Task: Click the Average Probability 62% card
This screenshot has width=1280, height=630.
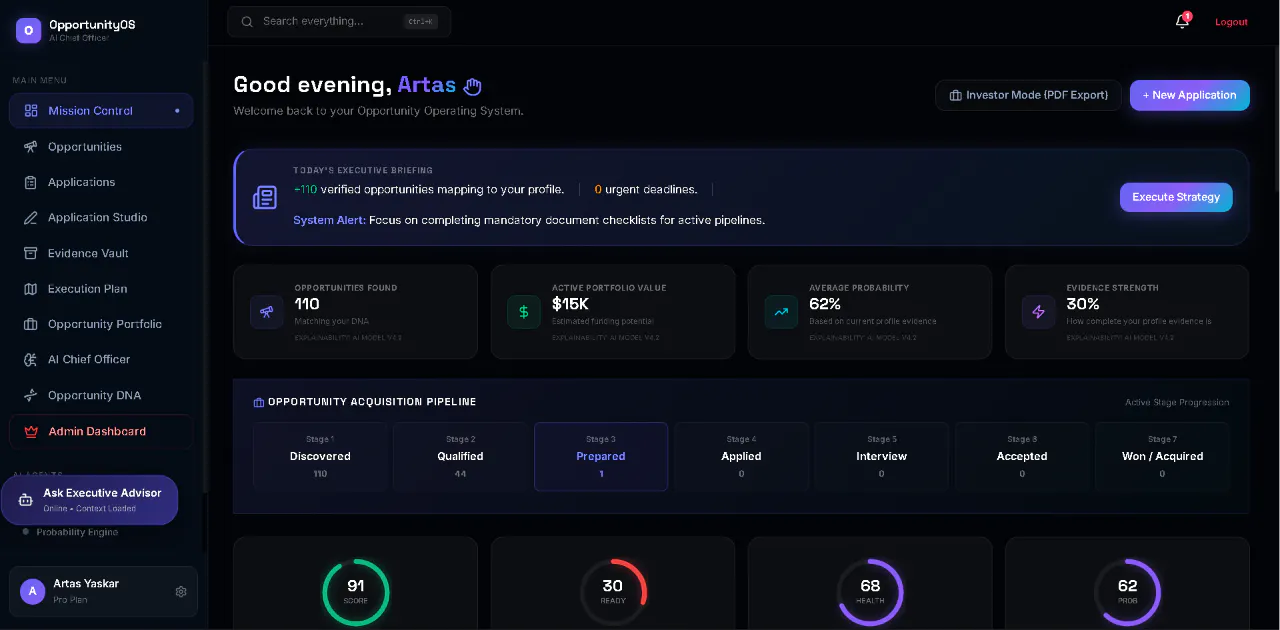Action: [870, 312]
